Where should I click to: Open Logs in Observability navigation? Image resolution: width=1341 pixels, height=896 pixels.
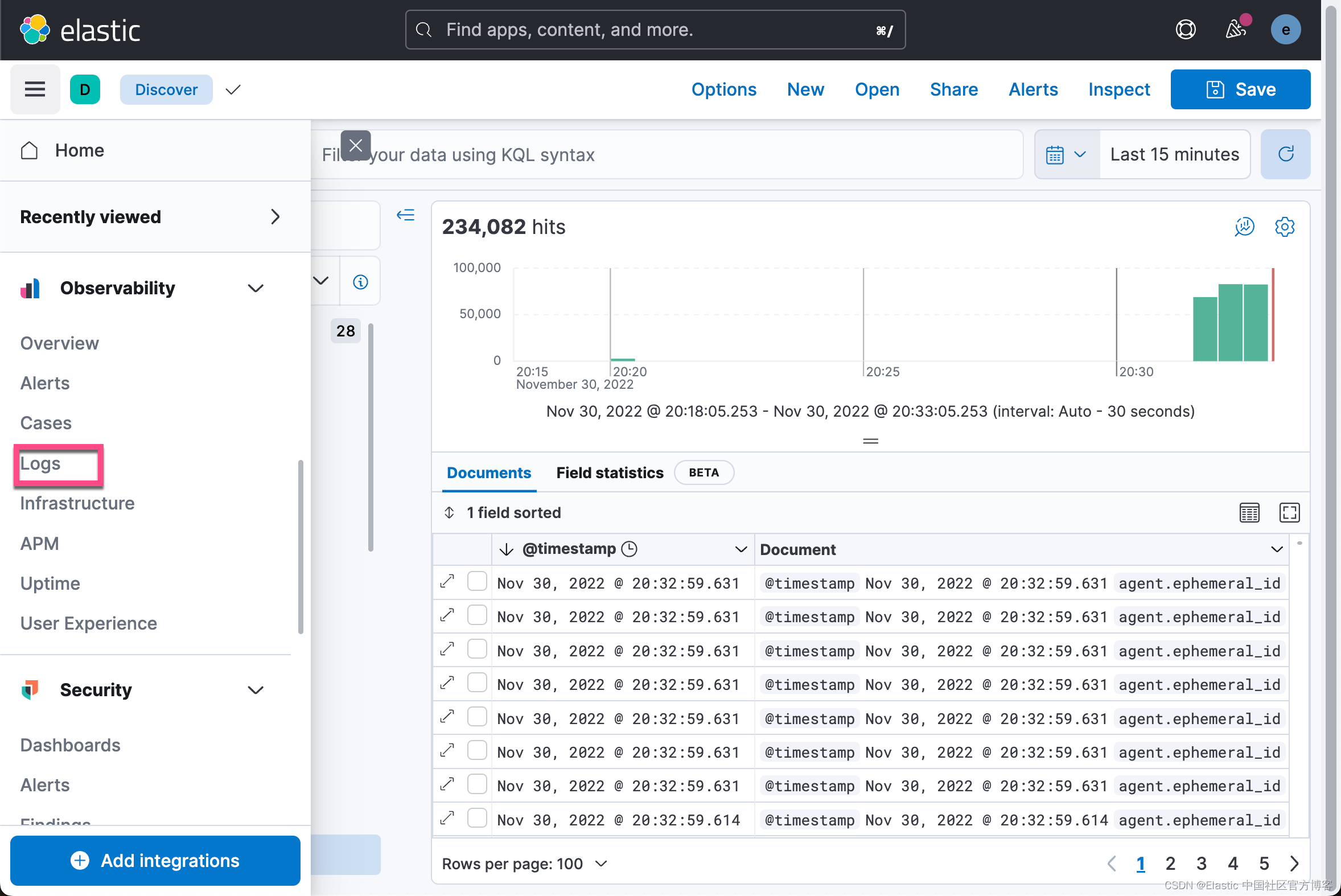point(40,463)
